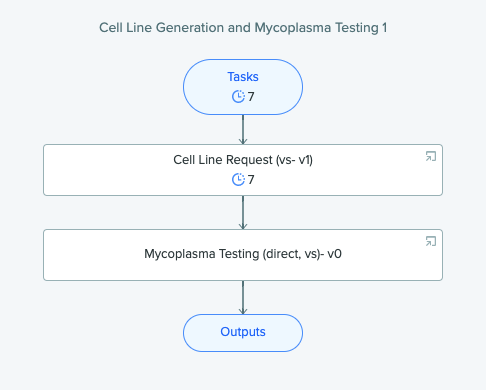Click Mycoplasma Testing label text
Image resolution: width=486 pixels, height=390 pixels.
pyautogui.click(x=243, y=254)
